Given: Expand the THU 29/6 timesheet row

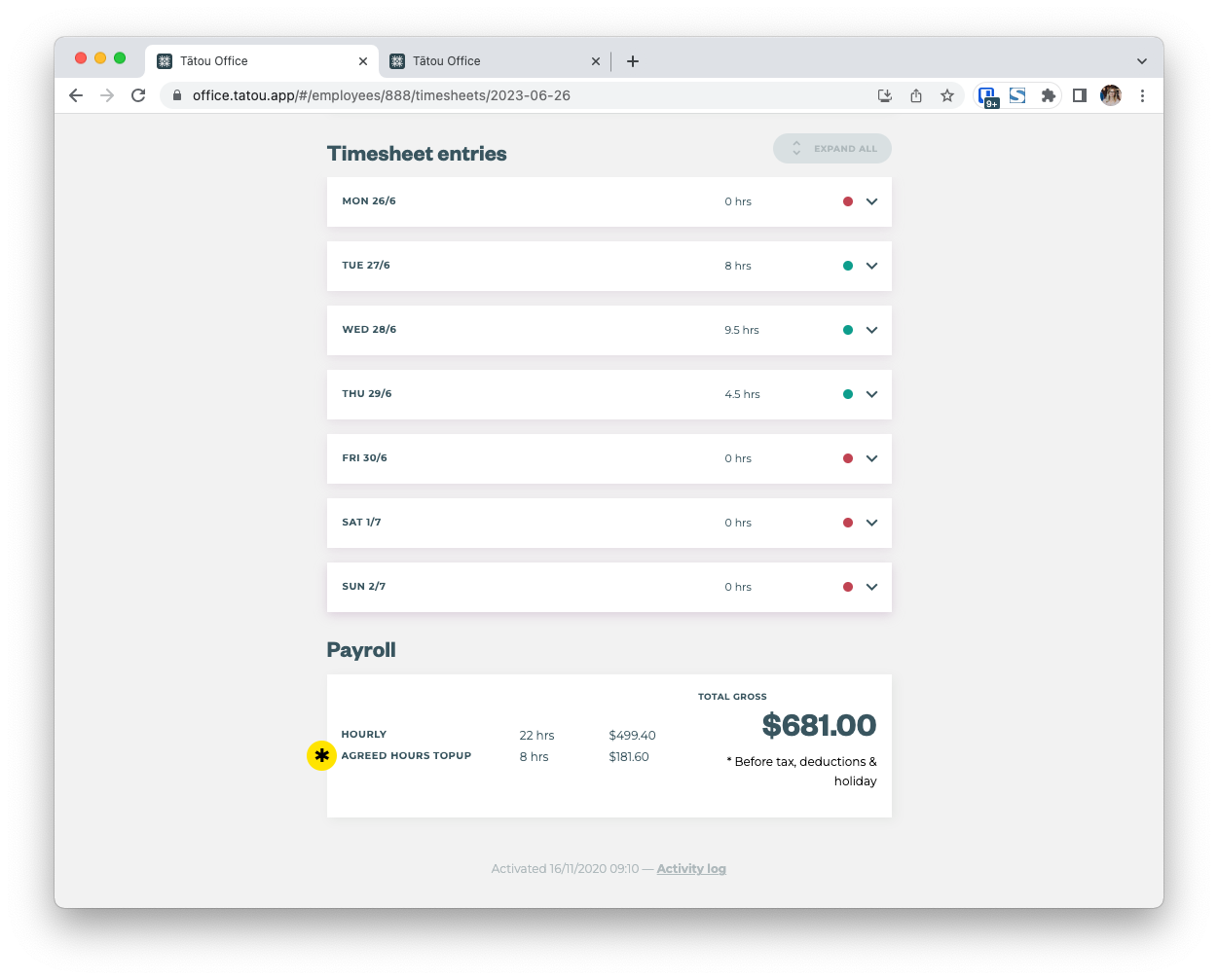Looking at the screenshot, I should 871,394.
